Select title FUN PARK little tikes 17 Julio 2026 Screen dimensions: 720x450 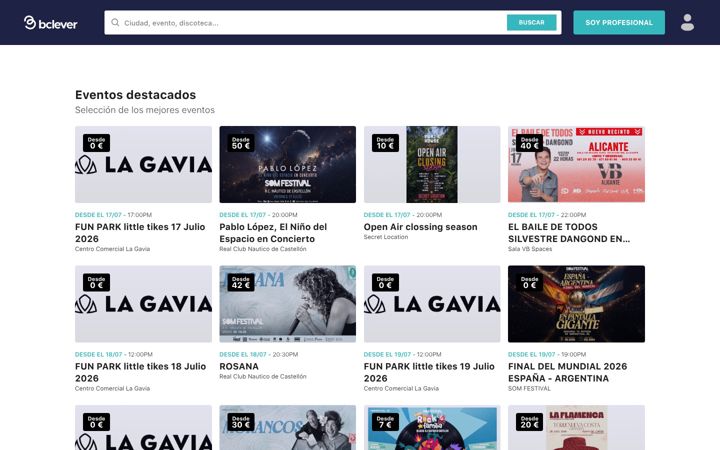(x=140, y=233)
